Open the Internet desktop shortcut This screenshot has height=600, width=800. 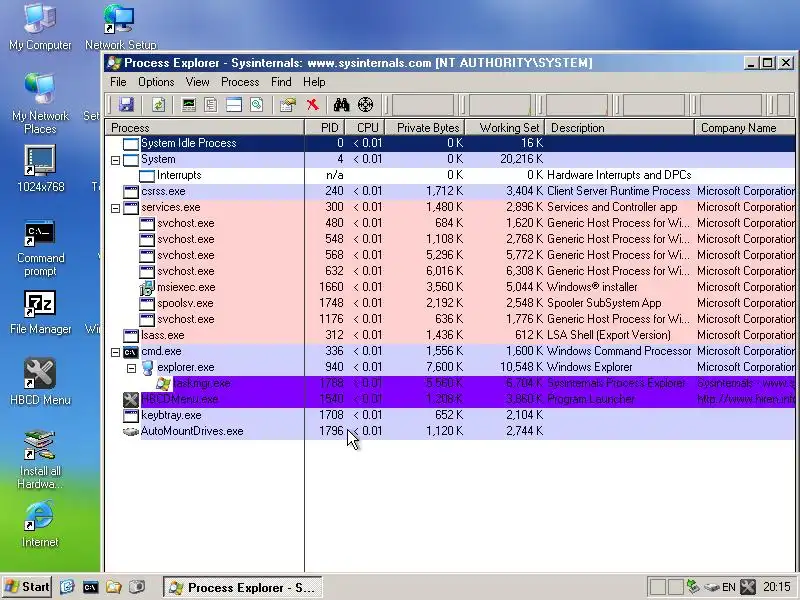(40, 524)
